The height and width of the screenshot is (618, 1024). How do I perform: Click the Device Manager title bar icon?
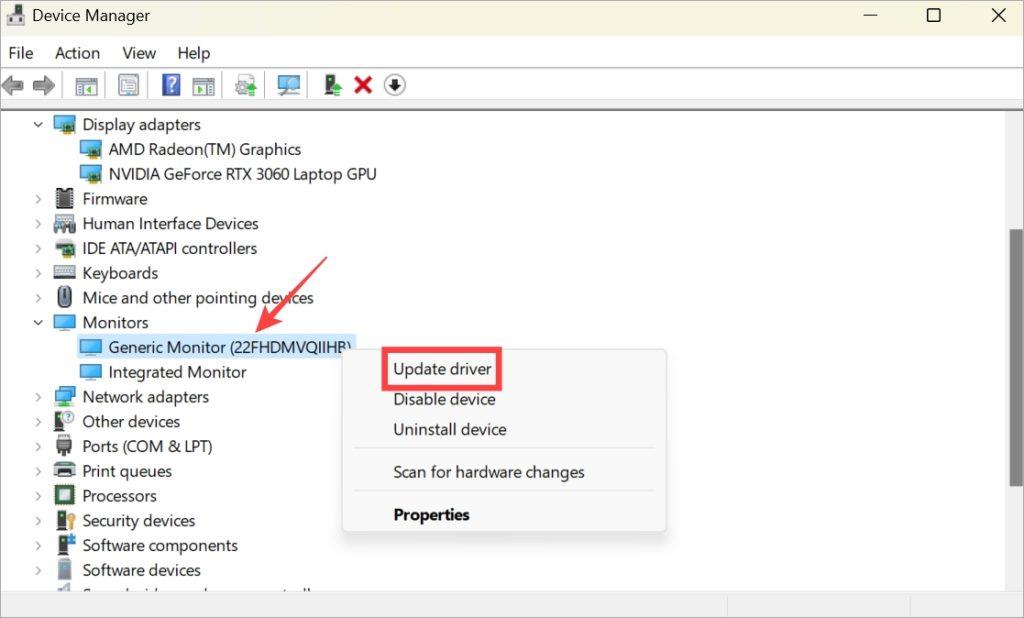(x=16, y=15)
